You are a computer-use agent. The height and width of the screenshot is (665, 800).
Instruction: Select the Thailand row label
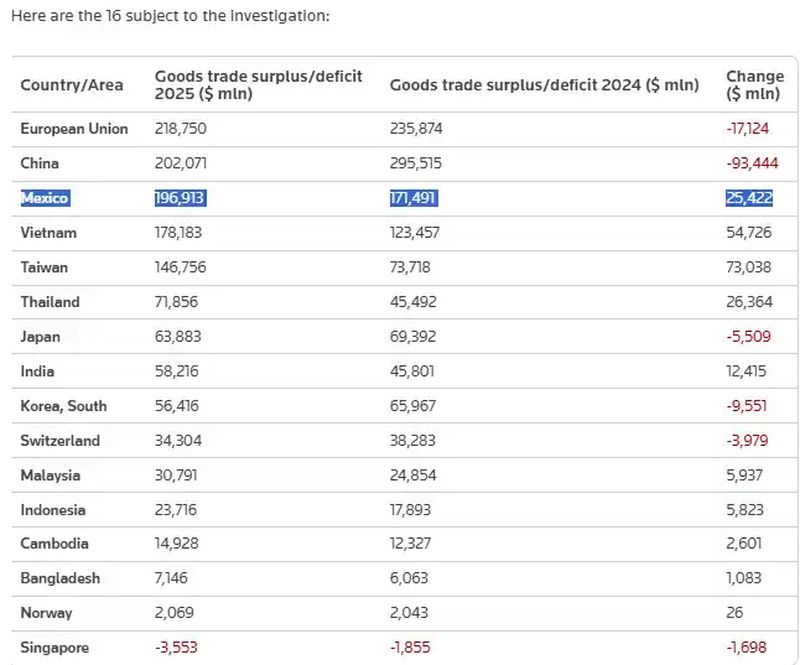click(50, 302)
